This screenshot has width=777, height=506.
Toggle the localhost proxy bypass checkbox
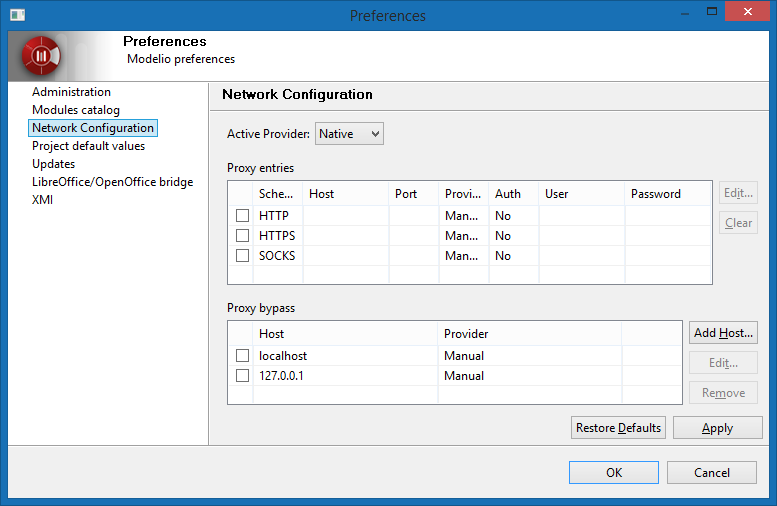(243, 356)
